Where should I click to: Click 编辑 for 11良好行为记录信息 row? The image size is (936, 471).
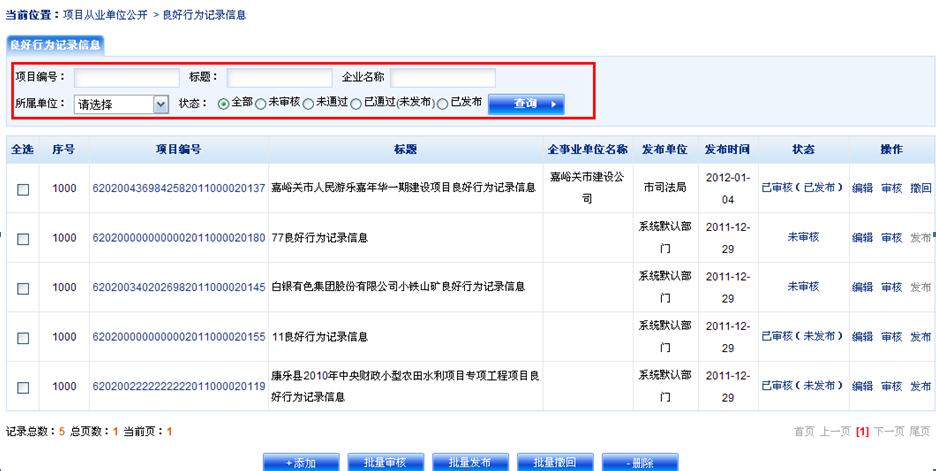pyautogui.click(x=862, y=337)
